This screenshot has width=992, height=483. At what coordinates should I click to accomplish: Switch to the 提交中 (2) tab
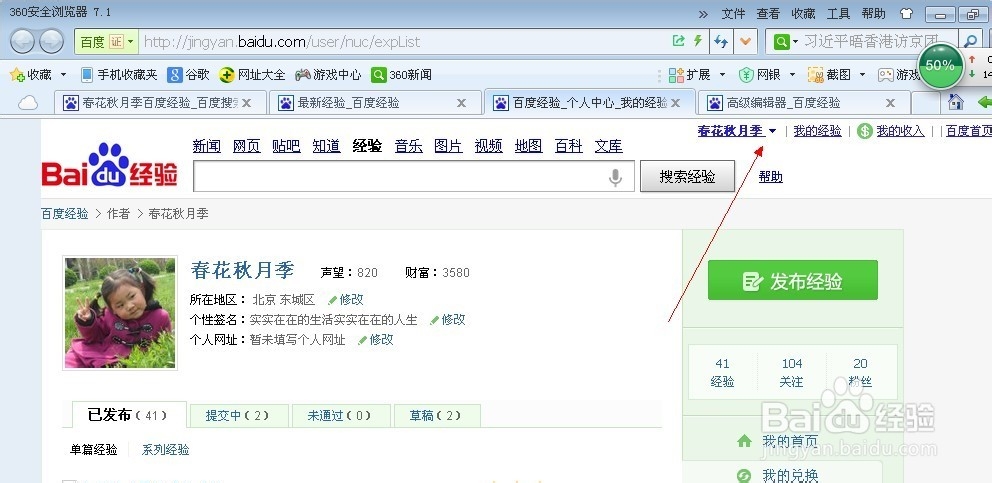click(x=239, y=416)
